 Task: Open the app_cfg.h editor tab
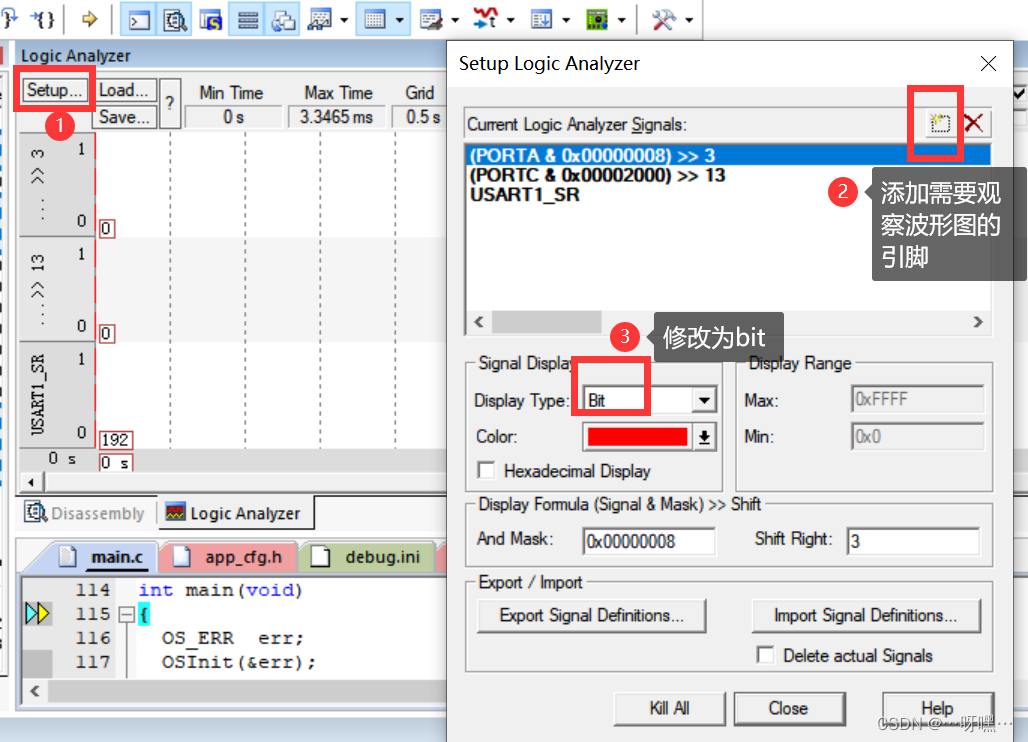pyautogui.click(x=228, y=556)
